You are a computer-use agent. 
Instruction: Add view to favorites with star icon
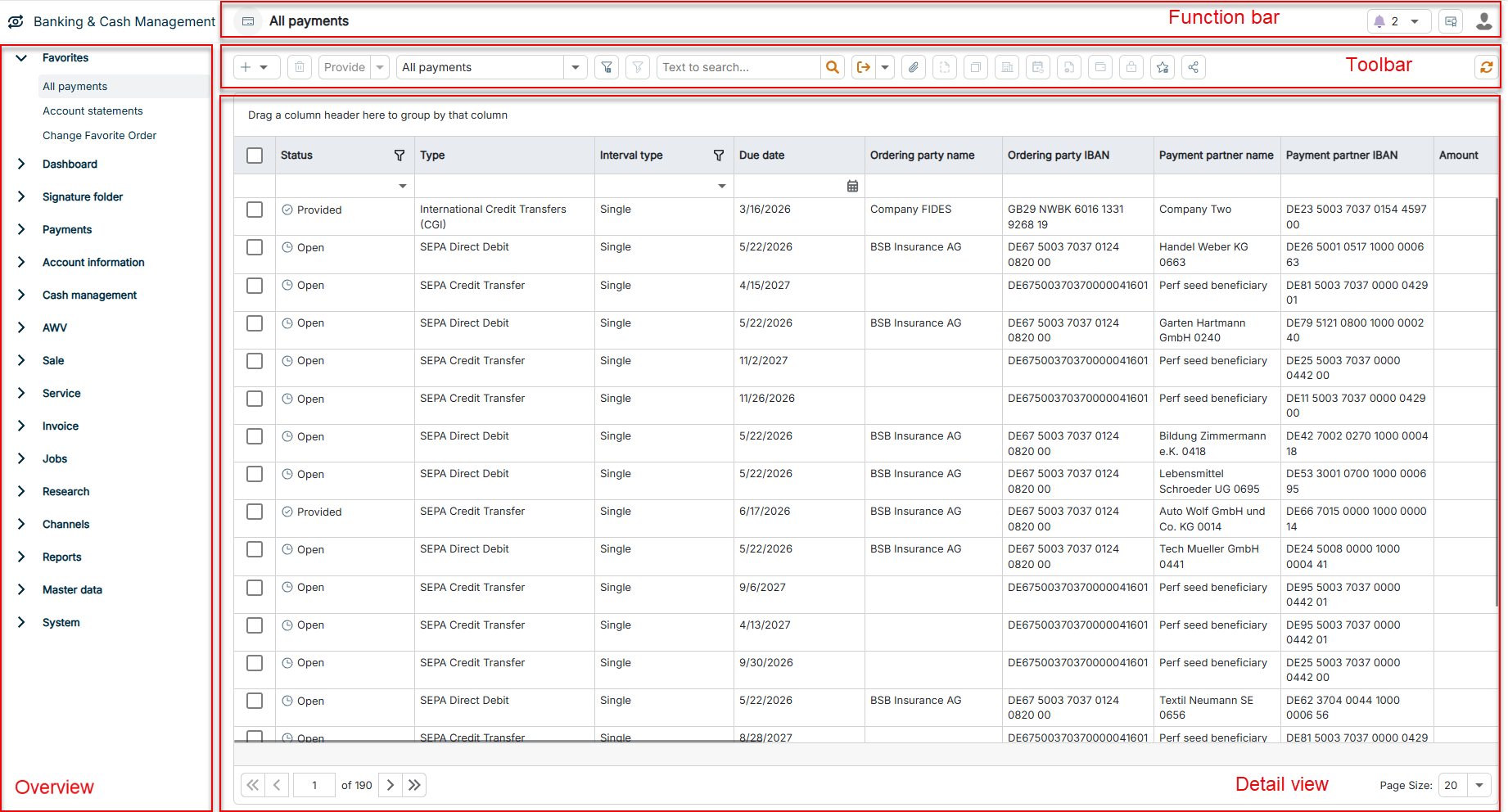pos(1163,67)
